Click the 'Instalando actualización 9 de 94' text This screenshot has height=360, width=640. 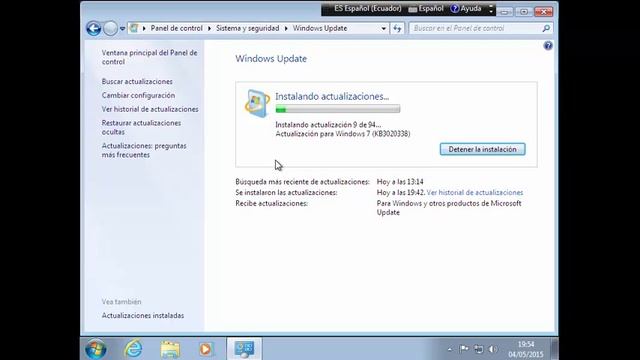click(328, 125)
